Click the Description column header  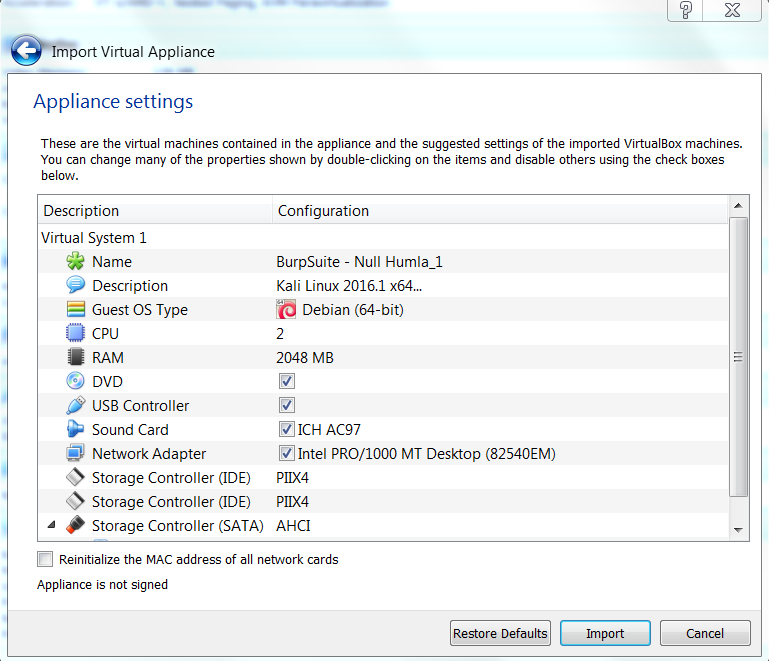155,210
